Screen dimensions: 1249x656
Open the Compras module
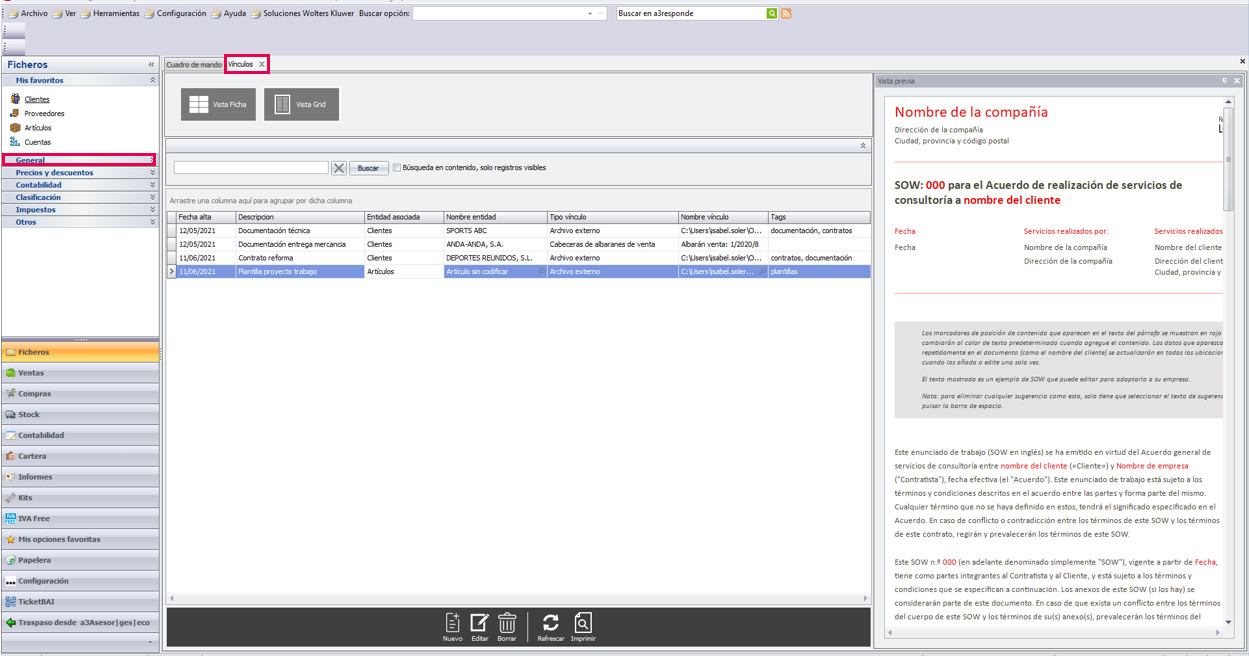[x=80, y=393]
